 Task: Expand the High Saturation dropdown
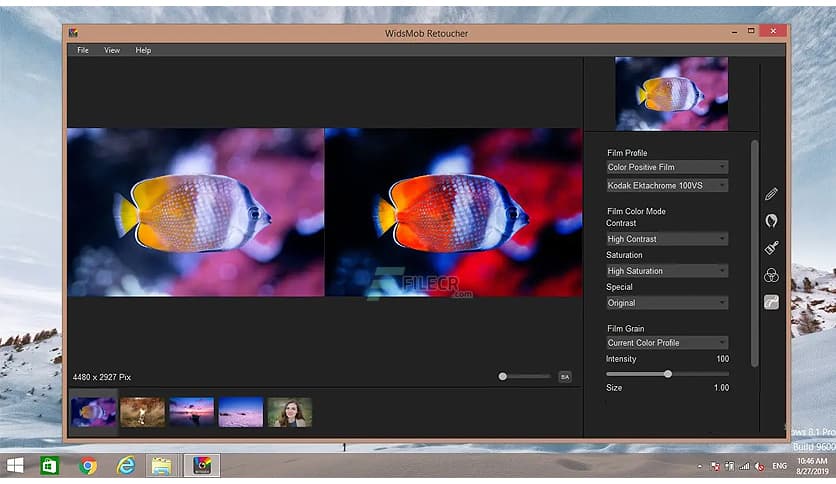[x=667, y=271]
